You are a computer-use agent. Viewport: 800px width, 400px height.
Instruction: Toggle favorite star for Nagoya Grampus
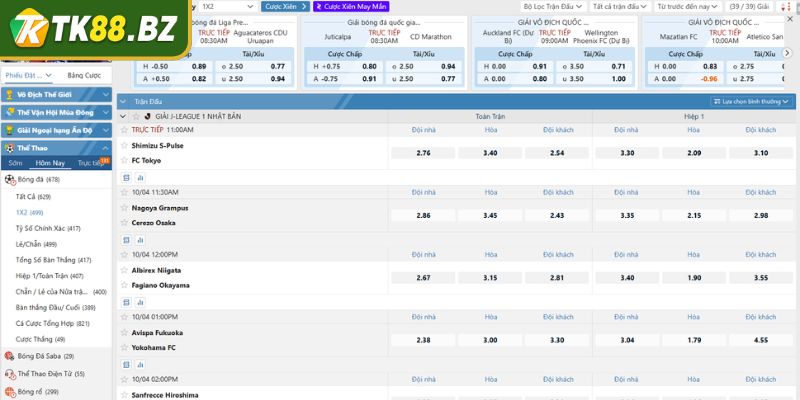(x=124, y=207)
